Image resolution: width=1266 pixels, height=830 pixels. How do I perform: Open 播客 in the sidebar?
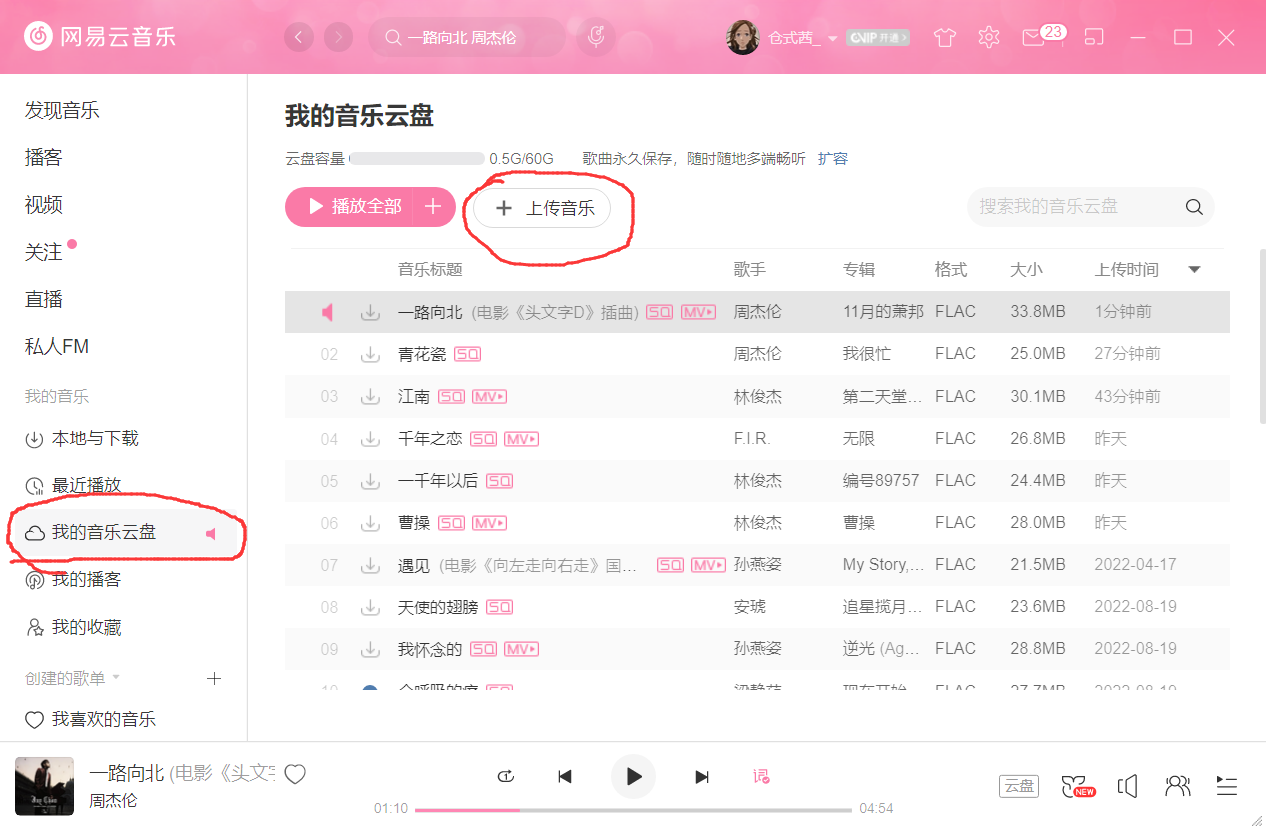44,157
